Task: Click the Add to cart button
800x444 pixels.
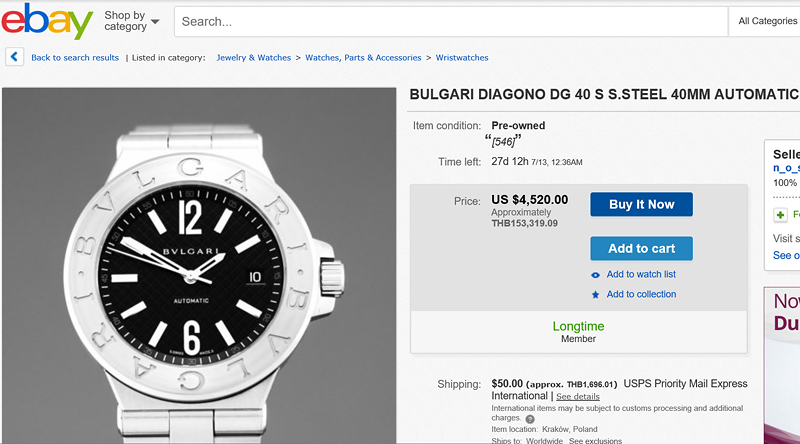Action: (641, 248)
